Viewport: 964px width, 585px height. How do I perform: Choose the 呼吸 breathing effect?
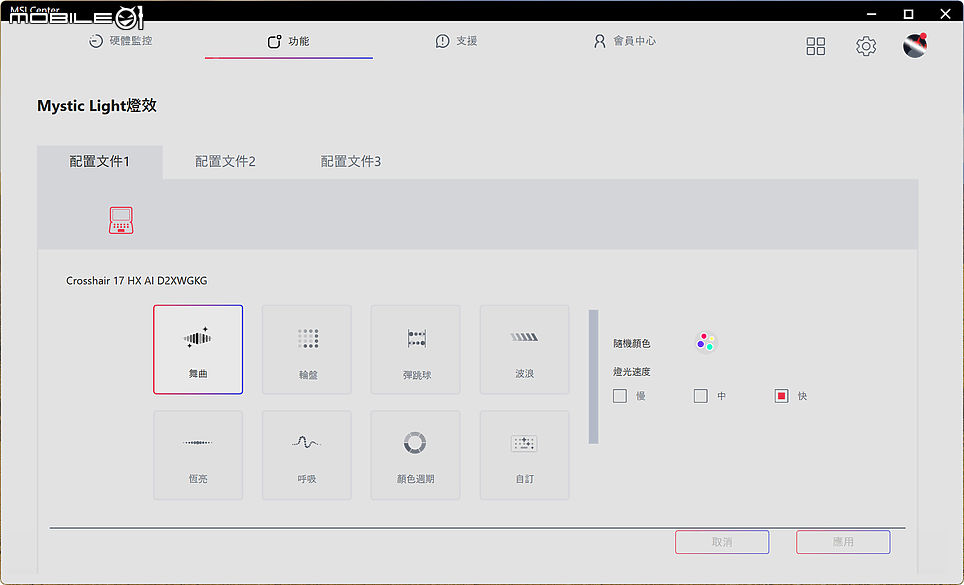[307, 455]
